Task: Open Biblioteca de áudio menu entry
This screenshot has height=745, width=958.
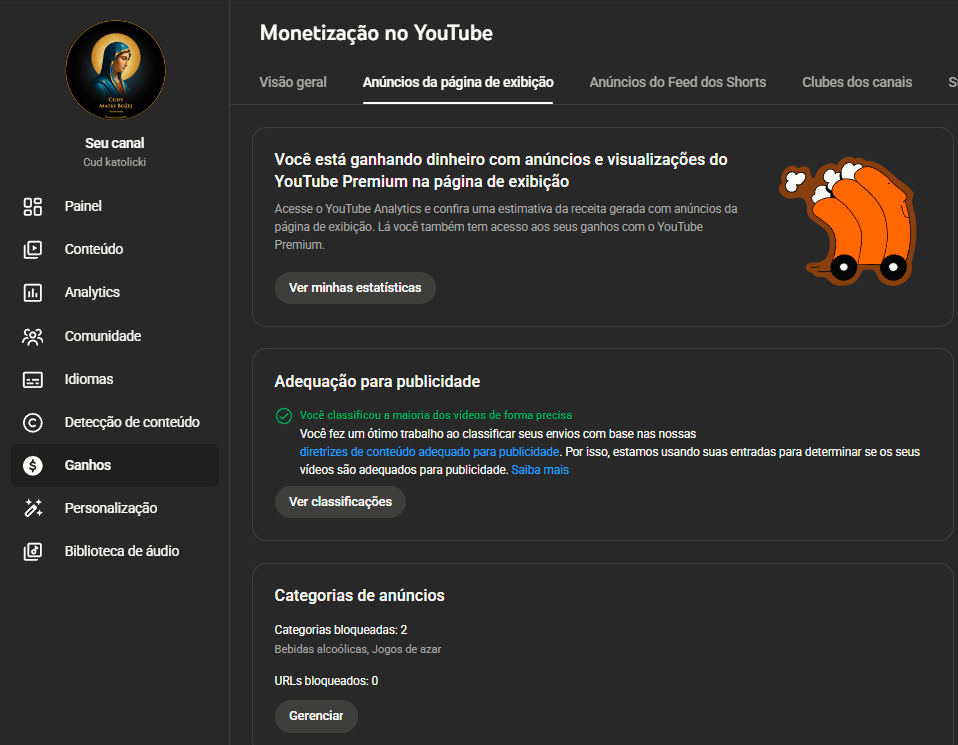Action: pos(115,551)
